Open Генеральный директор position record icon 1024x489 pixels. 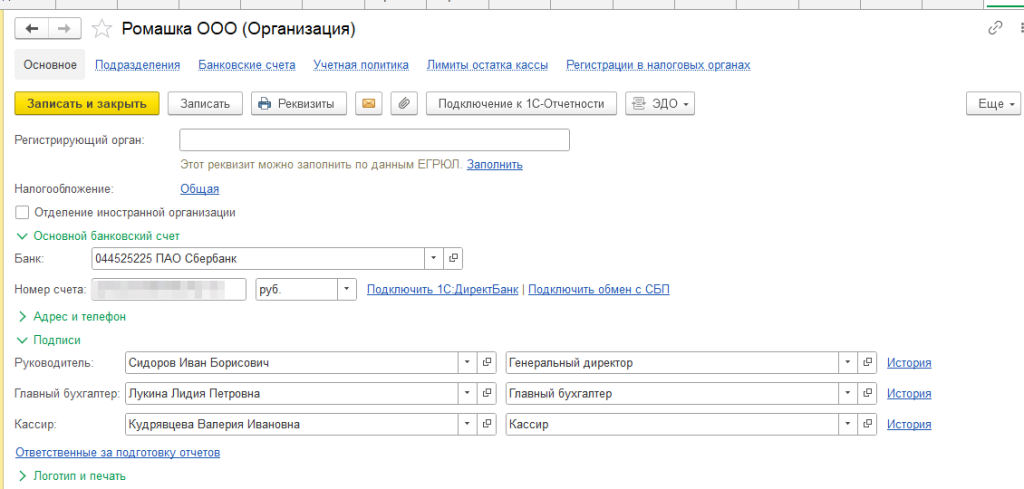tap(867, 363)
